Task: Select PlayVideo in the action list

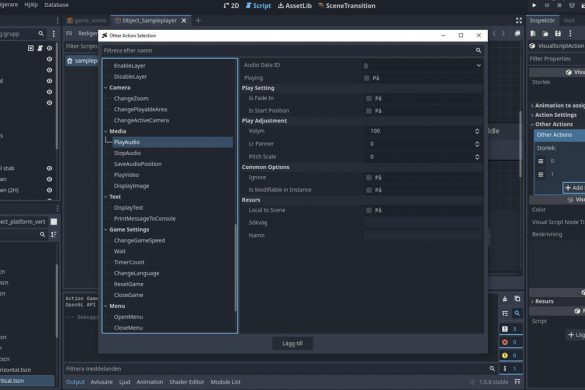Action: pyautogui.click(x=126, y=175)
